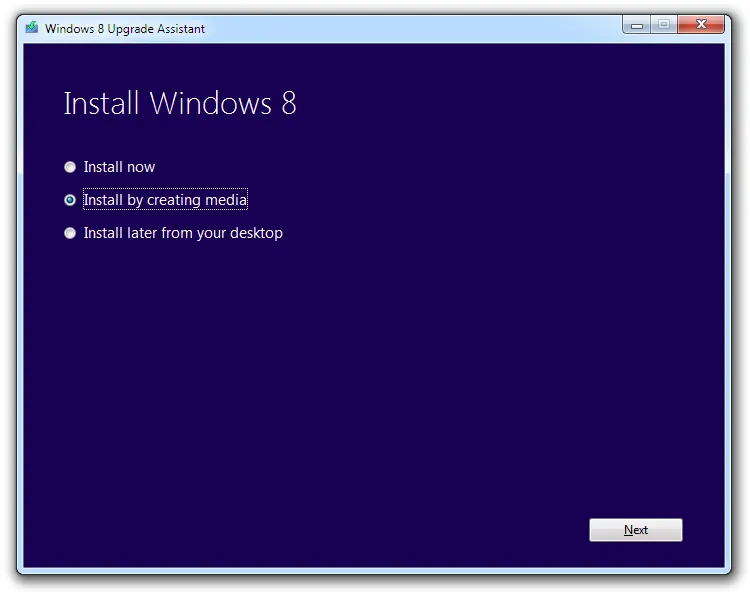Viewport: 750px width, 600px height.
Task: Click the Install Windows 8 heading
Action: (x=180, y=103)
